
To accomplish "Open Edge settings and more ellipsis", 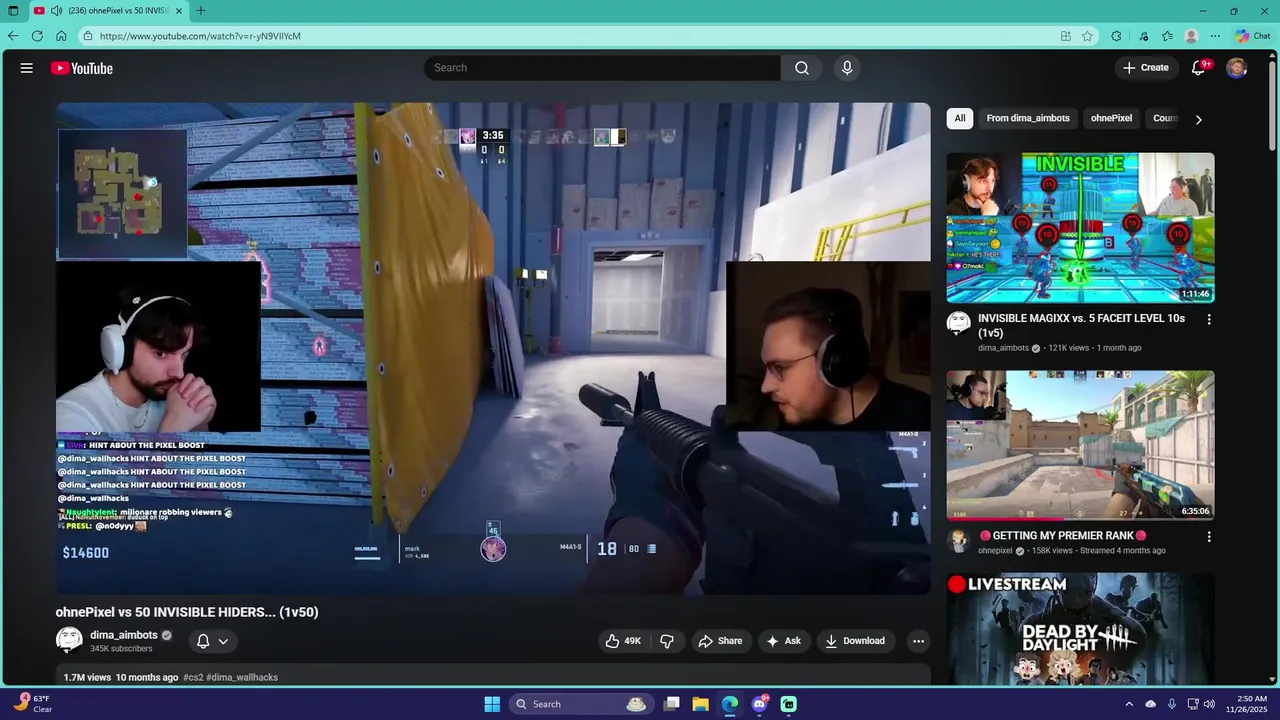I will pyautogui.click(x=1215, y=36).
